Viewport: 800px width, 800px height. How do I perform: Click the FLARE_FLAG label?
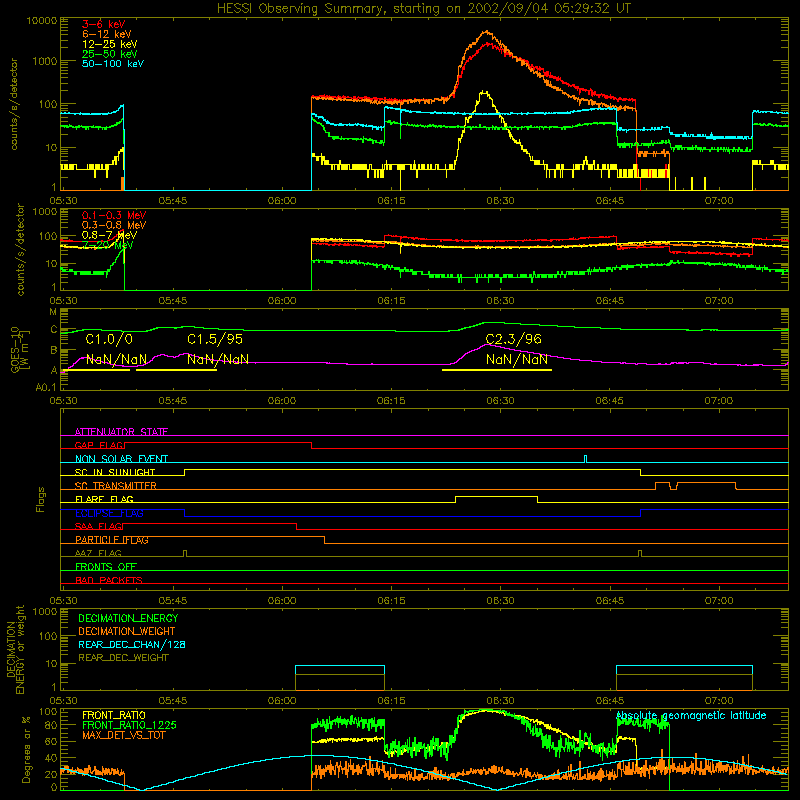click(104, 499)
